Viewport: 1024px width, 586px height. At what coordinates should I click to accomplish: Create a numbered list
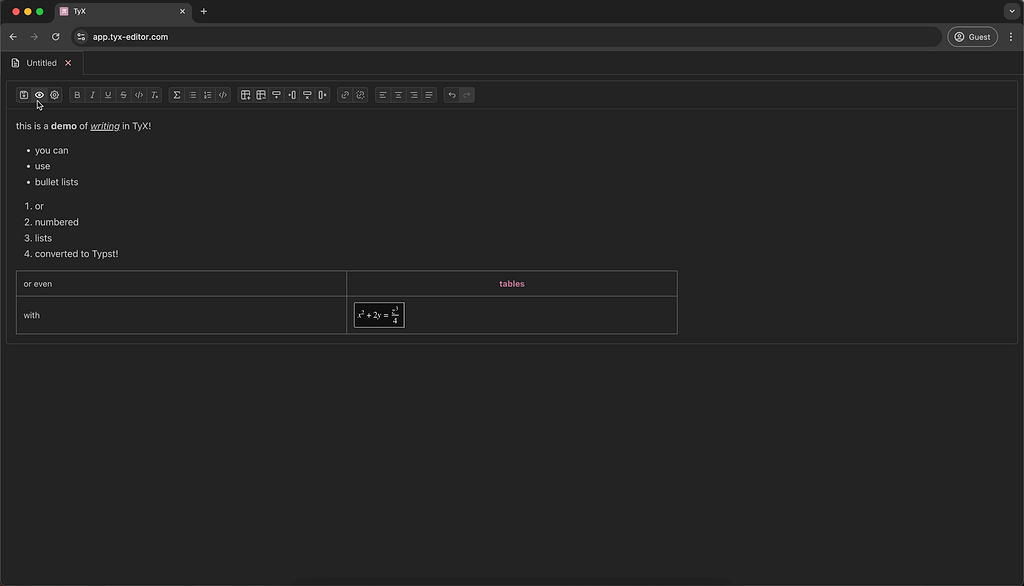click(x=208, y=95)
